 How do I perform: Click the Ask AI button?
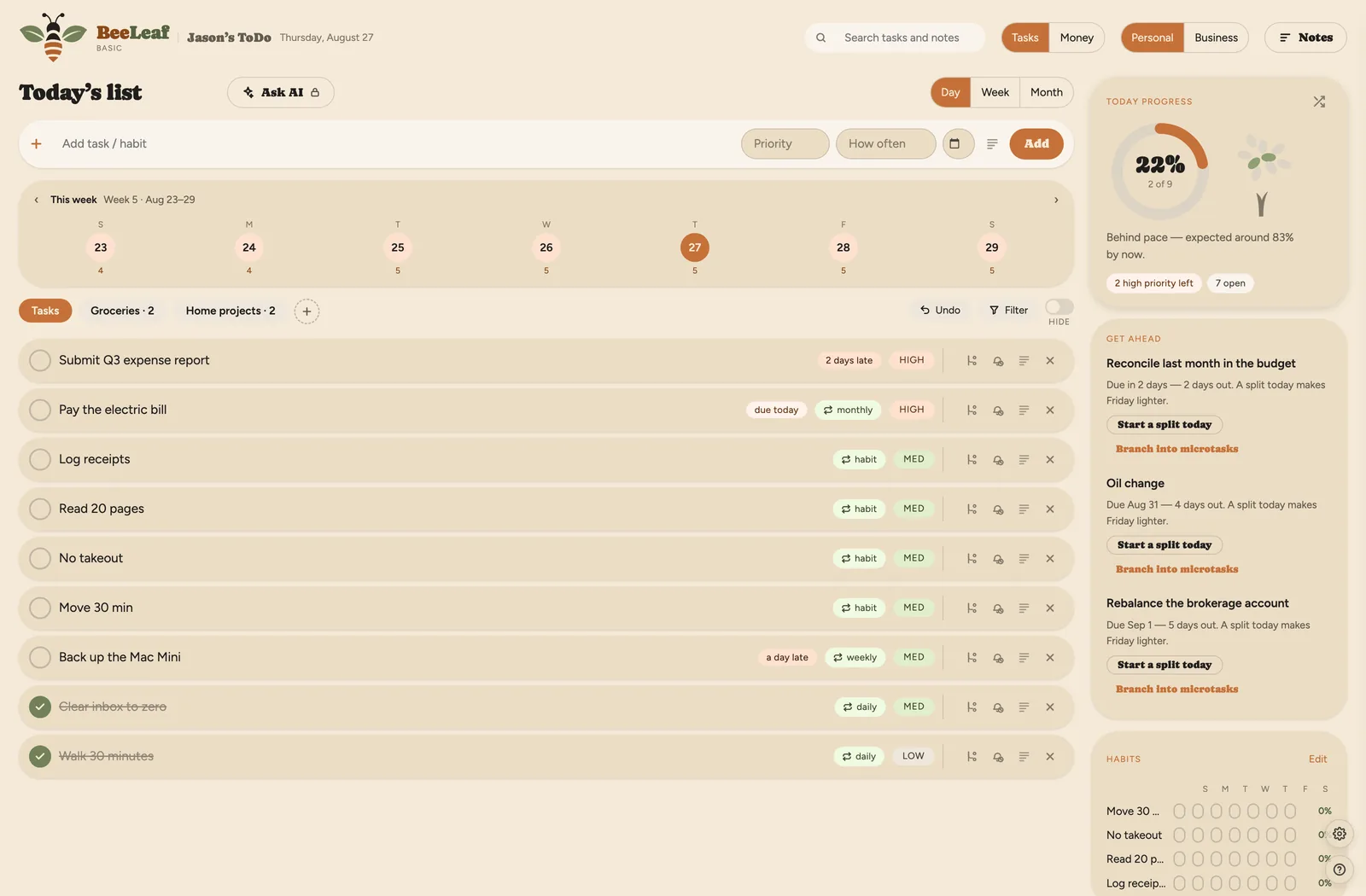click(281, 93)
